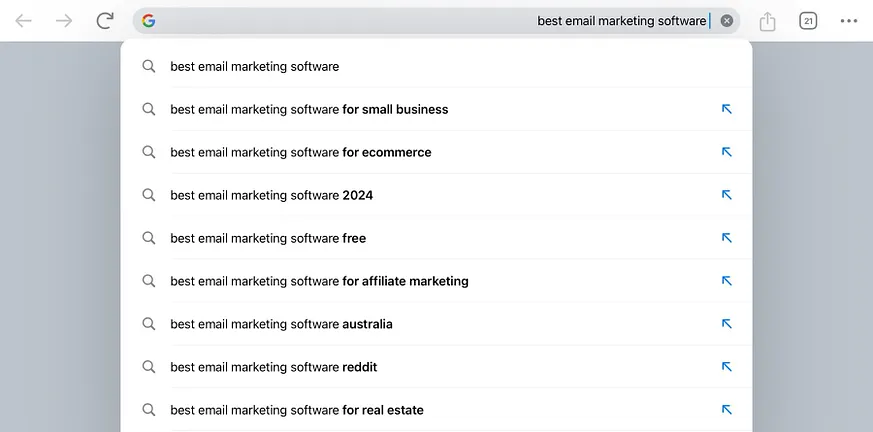Clear the search text with X icon

click(x=727, y=21)
